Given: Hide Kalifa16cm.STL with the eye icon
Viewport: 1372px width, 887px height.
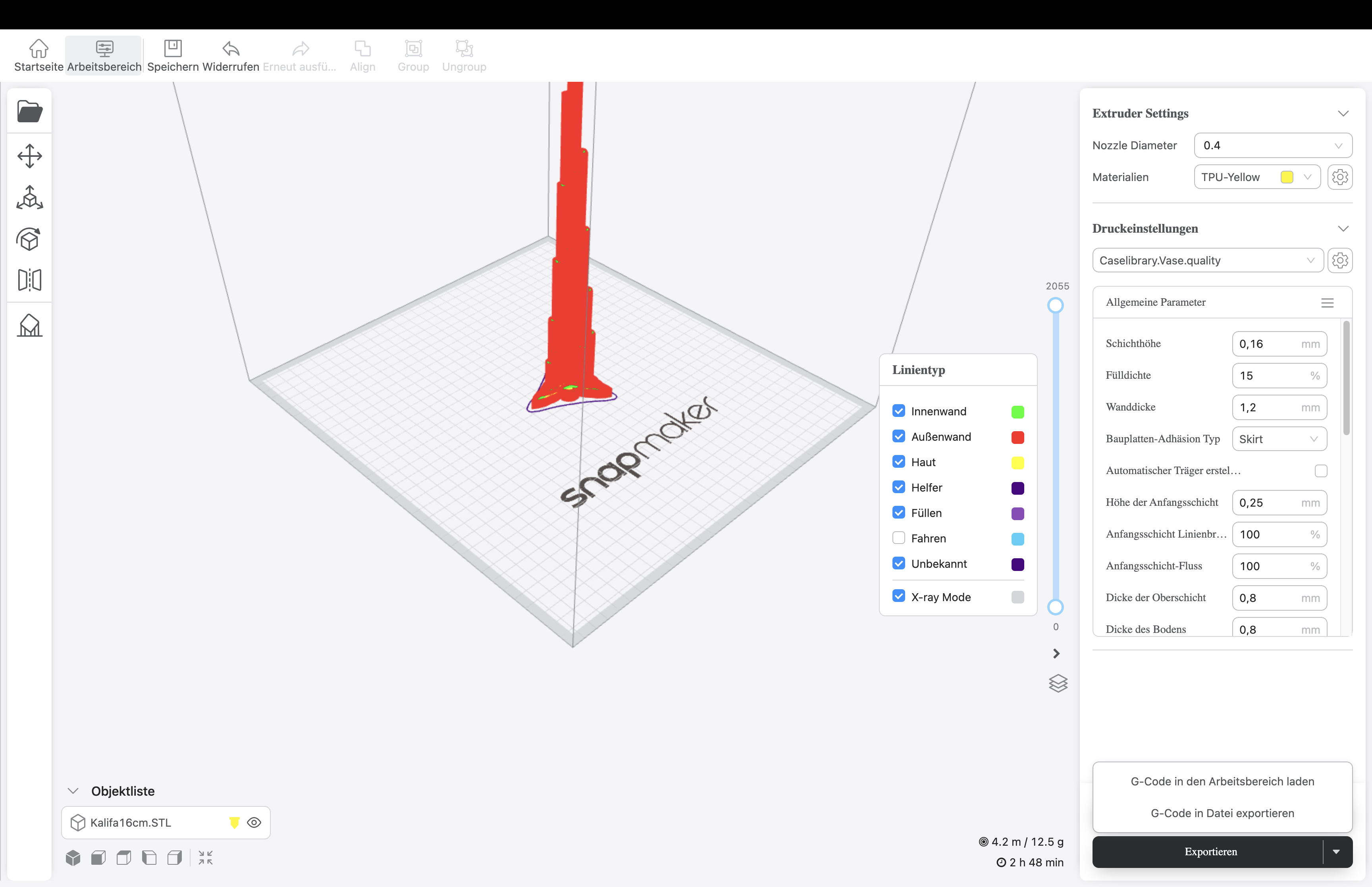Looking at the screenshot, I should tap(254, 823).
